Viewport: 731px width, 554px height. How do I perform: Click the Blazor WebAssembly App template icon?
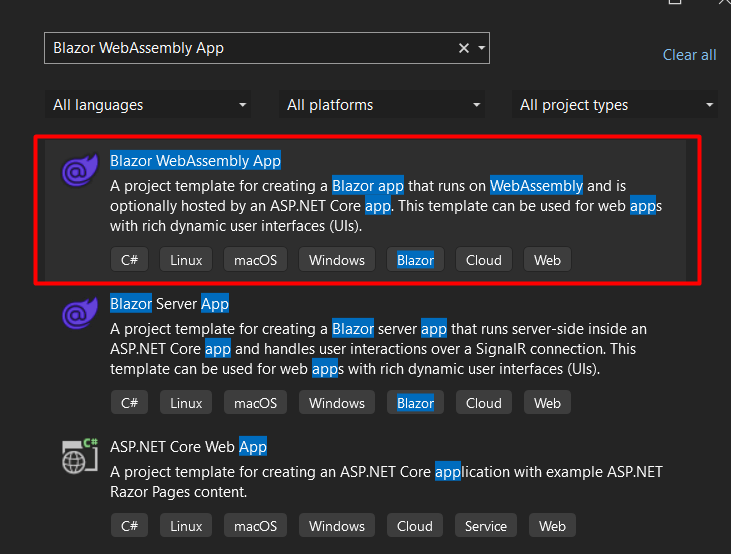click(80, 170)
